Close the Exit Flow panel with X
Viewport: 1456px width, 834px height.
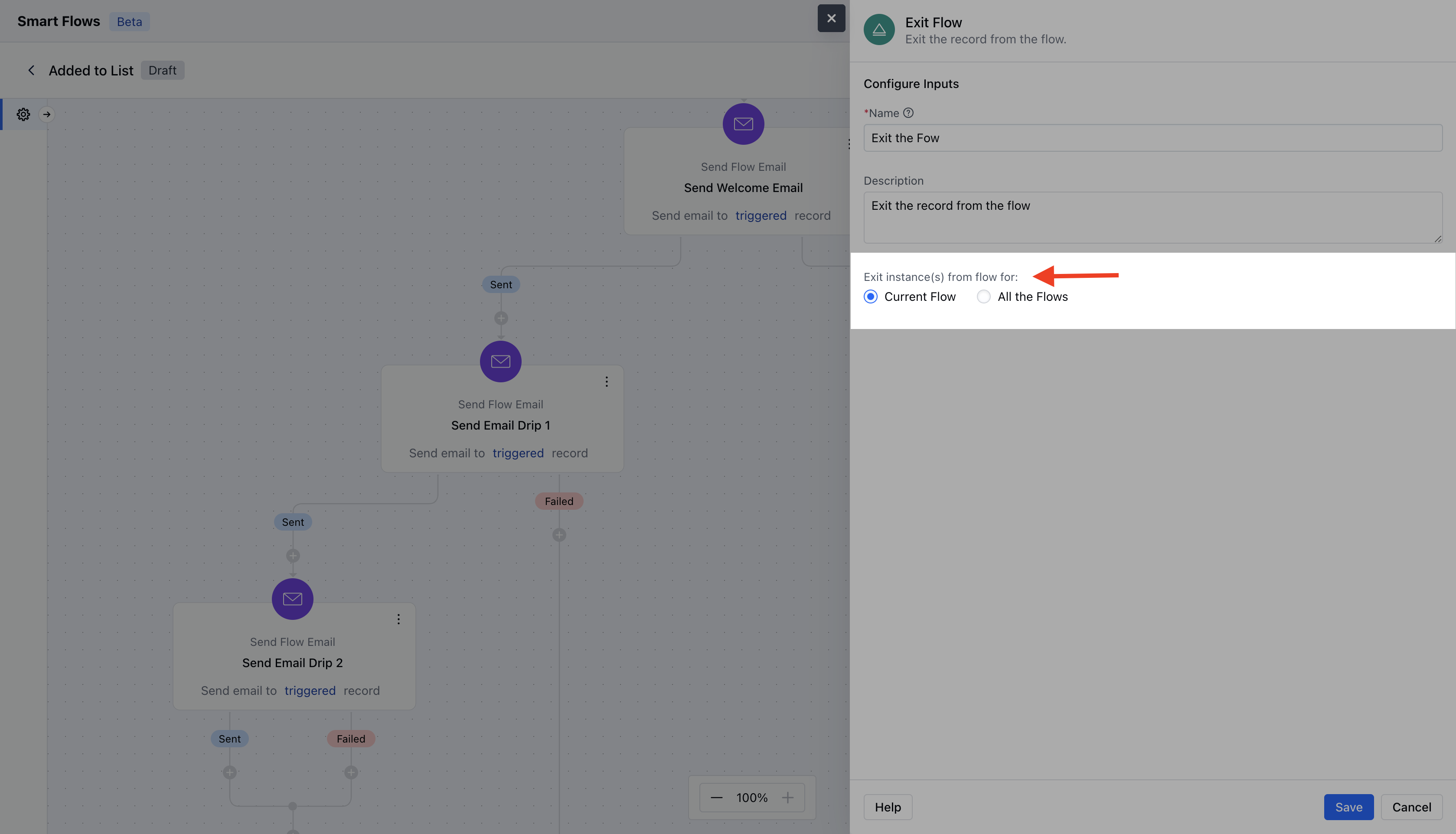[831, 18]
